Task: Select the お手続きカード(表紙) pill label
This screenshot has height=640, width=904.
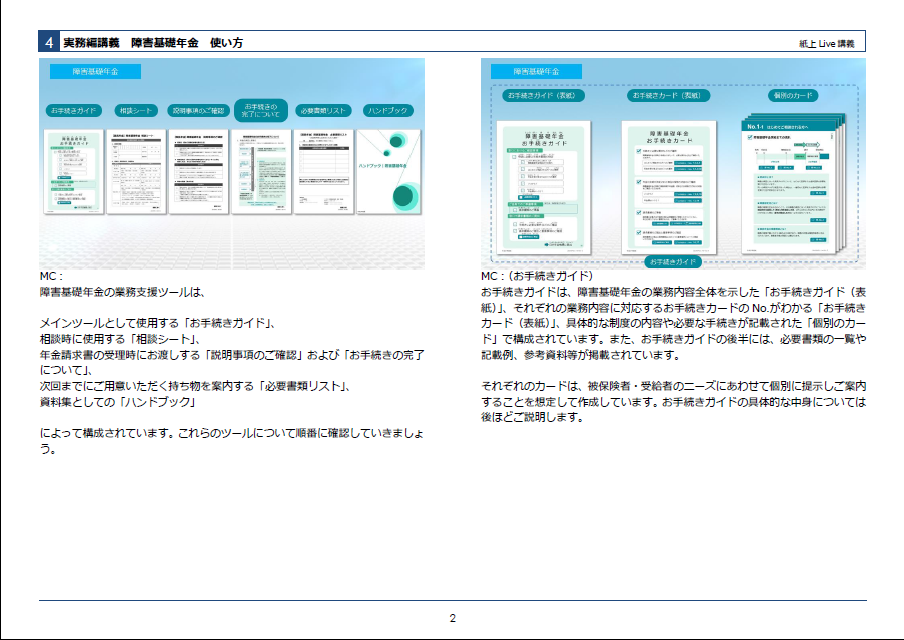Action: pyautogui.click(x=667, y=96)
